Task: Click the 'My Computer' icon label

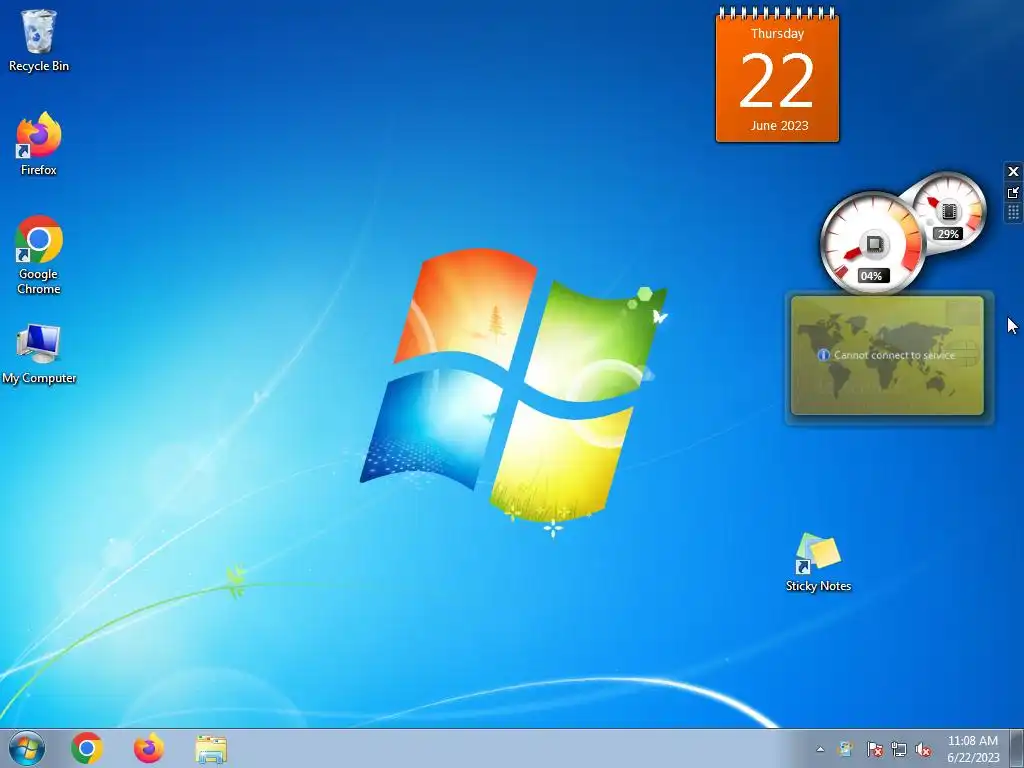Action: click(x=39, y=378)
